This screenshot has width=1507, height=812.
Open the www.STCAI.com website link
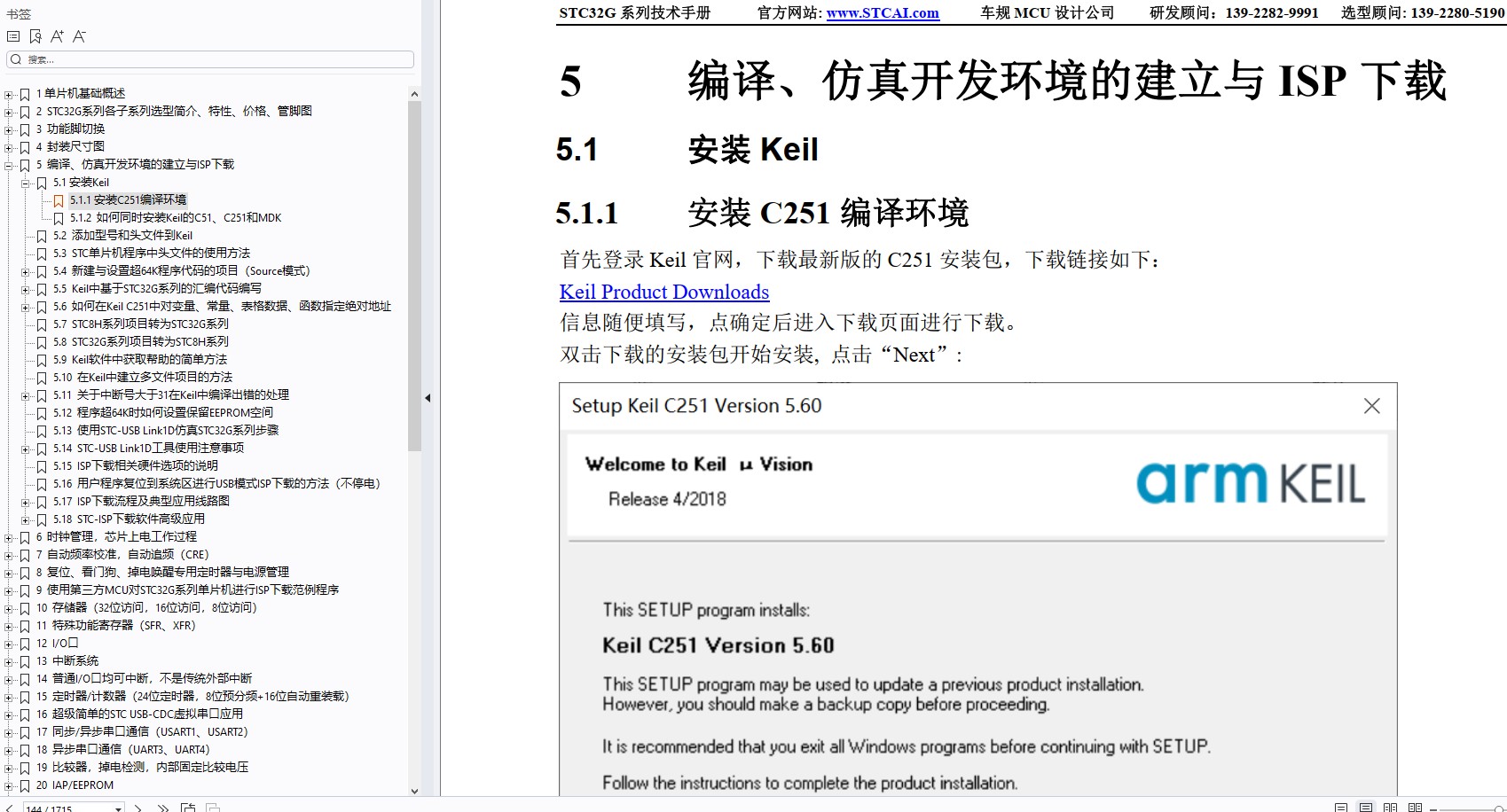[x=883, y=12]
